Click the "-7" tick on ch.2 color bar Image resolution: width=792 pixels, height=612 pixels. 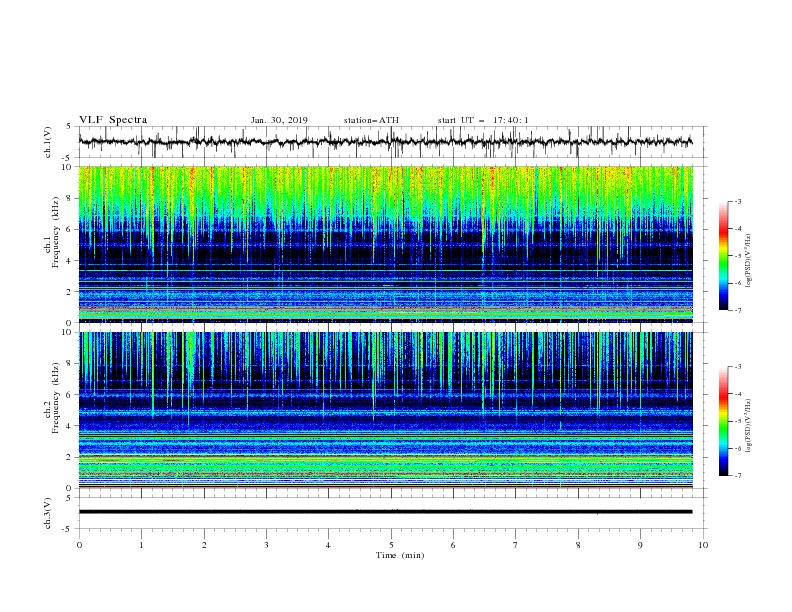point(737,475)
